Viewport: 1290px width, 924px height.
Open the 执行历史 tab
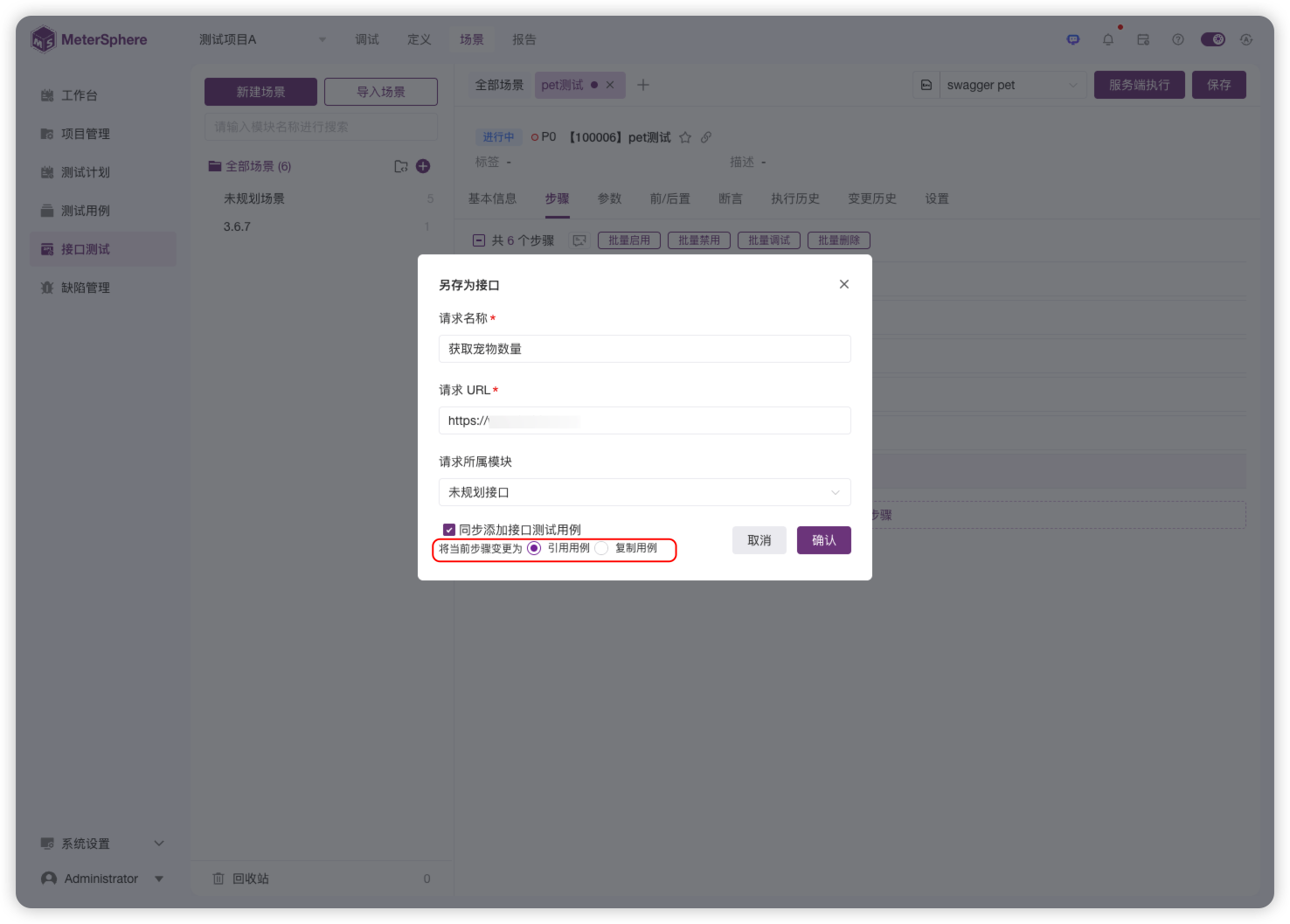(x=795, y=198)
